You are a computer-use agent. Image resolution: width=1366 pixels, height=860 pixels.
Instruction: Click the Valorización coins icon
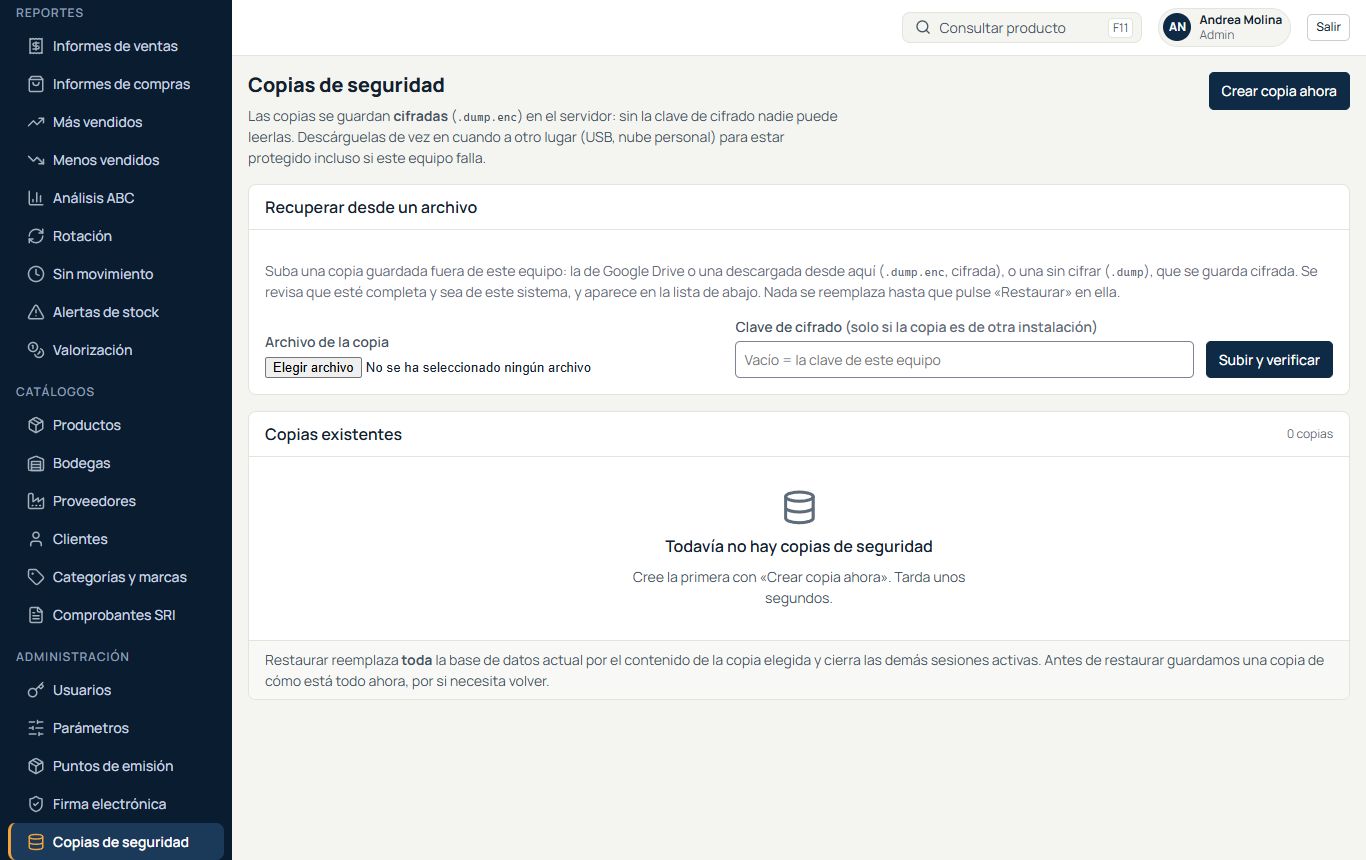click(x=36, y=350)
